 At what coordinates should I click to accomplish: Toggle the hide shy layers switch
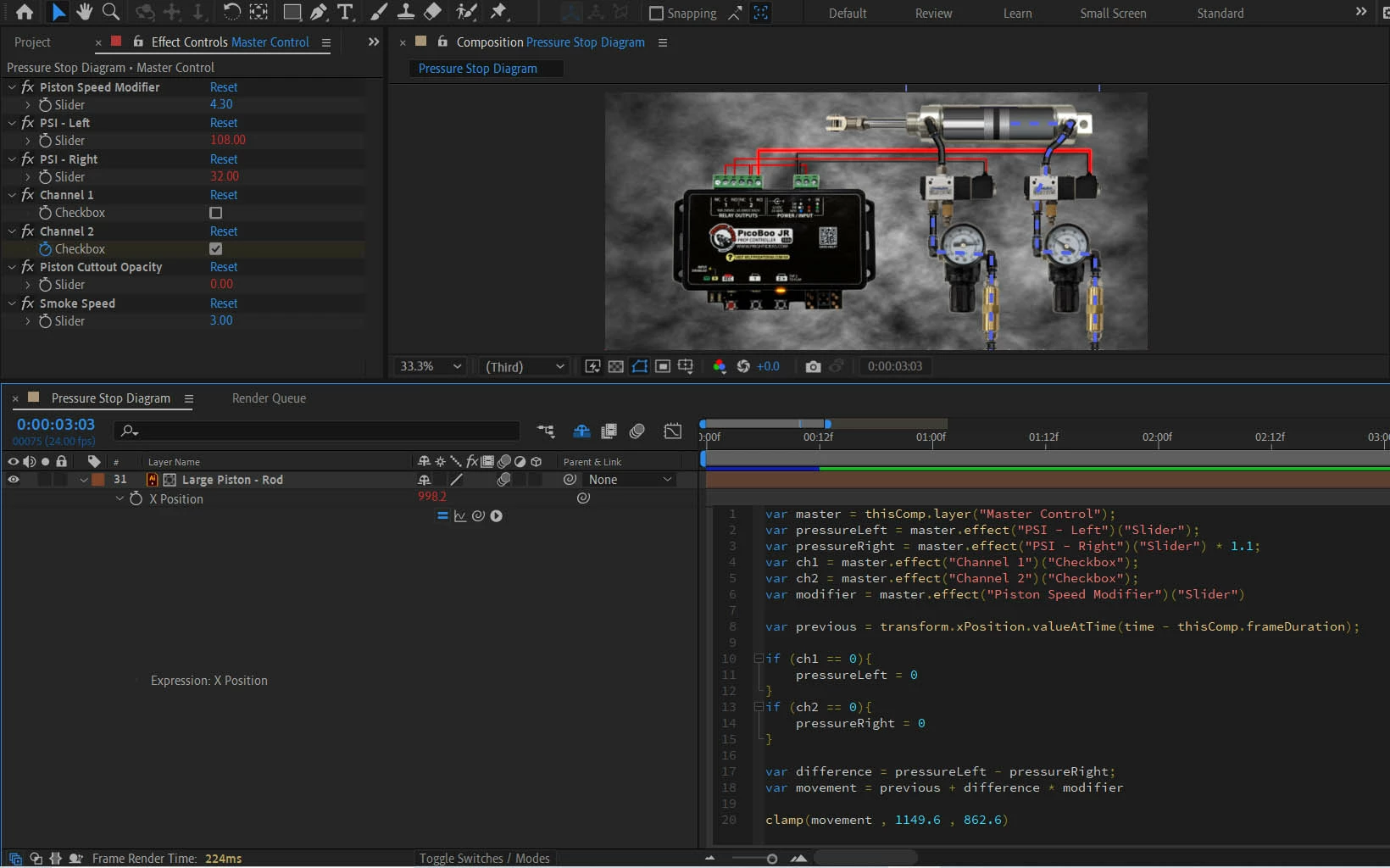[581, 431]
